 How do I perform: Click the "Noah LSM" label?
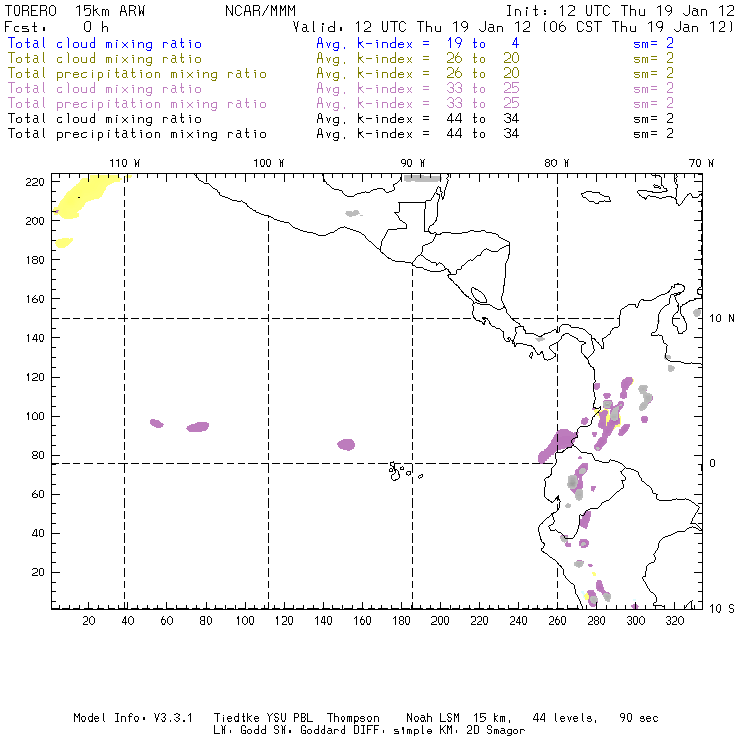433,718
